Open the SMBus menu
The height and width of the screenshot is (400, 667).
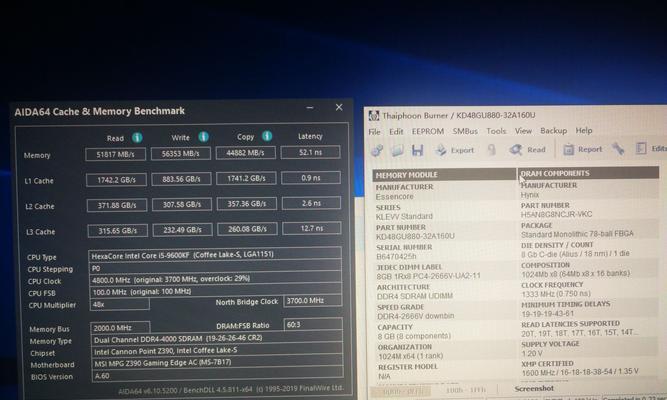click(x=465, y=131)
